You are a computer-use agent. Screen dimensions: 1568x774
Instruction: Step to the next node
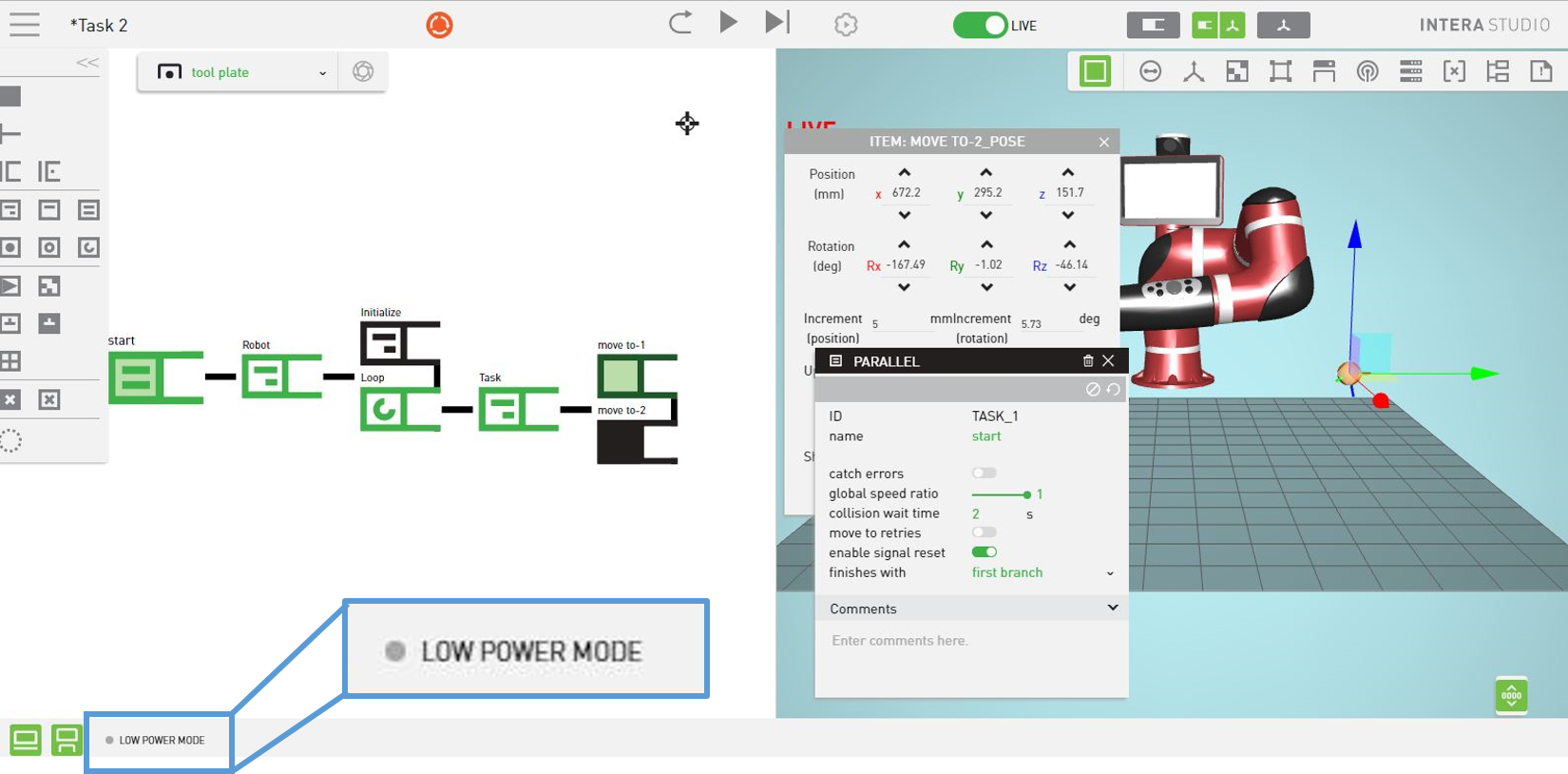coord(777,22)
